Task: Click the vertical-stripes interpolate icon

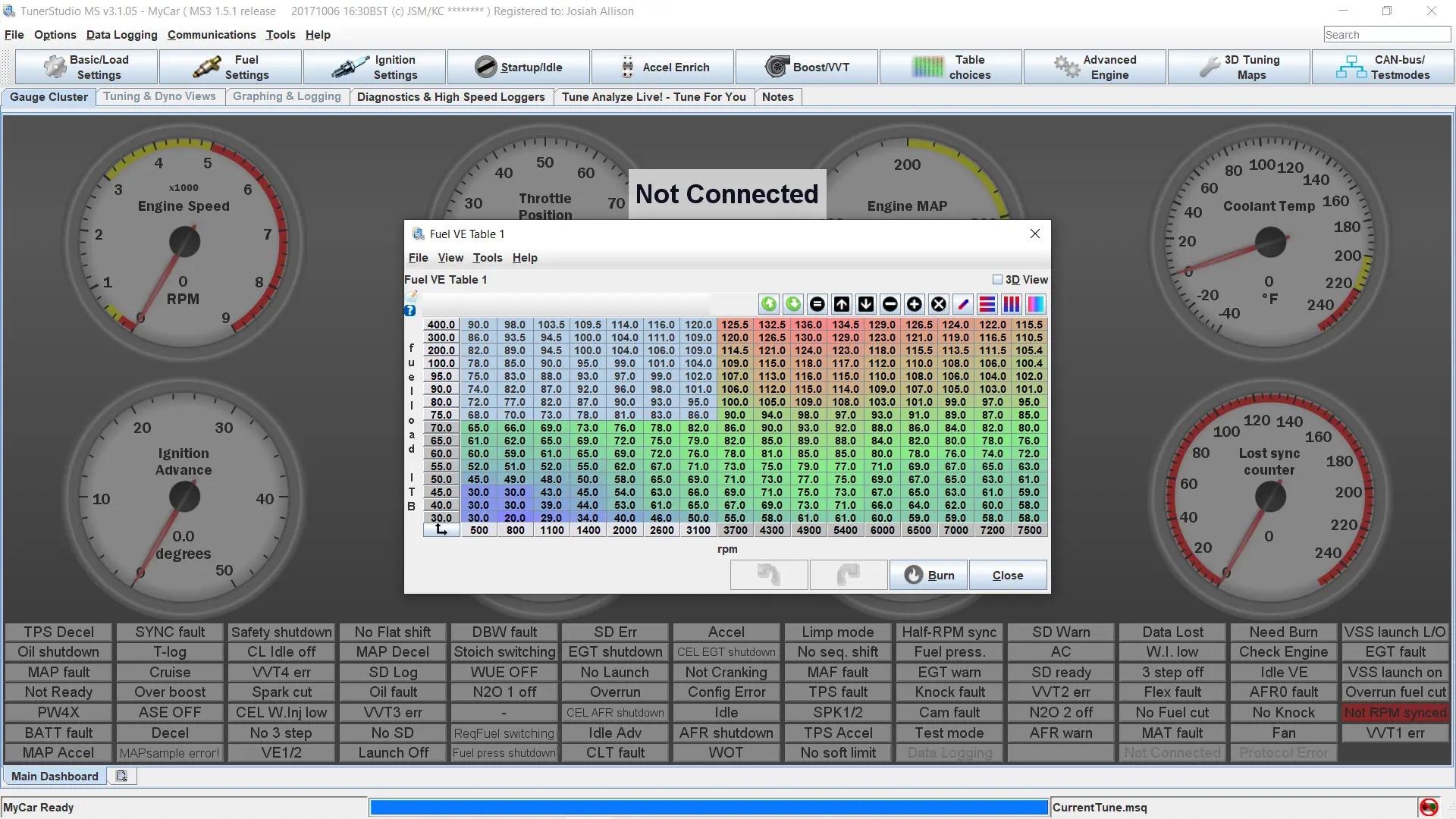Action: click(1012, 304)
